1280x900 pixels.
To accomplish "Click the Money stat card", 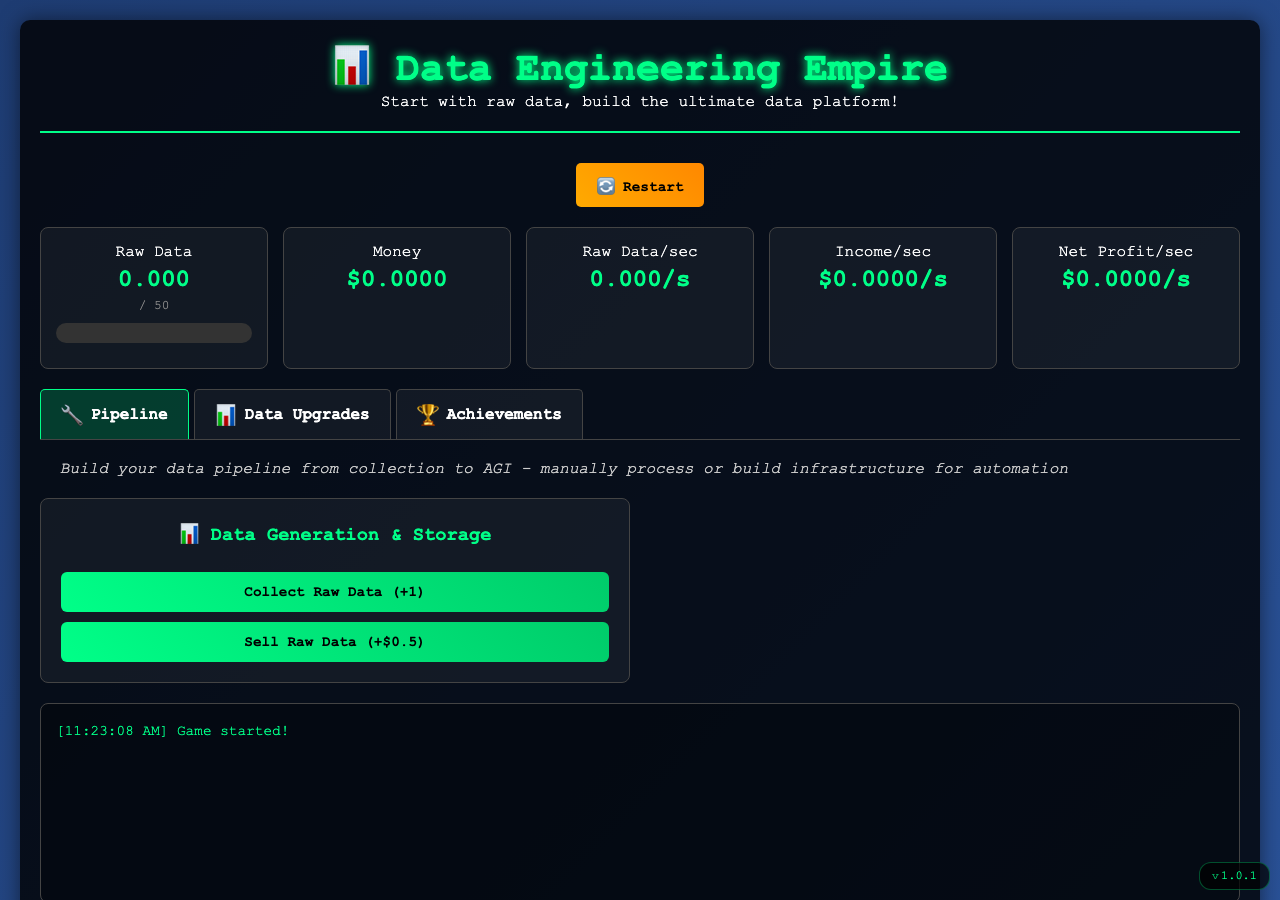I will 396,297.
